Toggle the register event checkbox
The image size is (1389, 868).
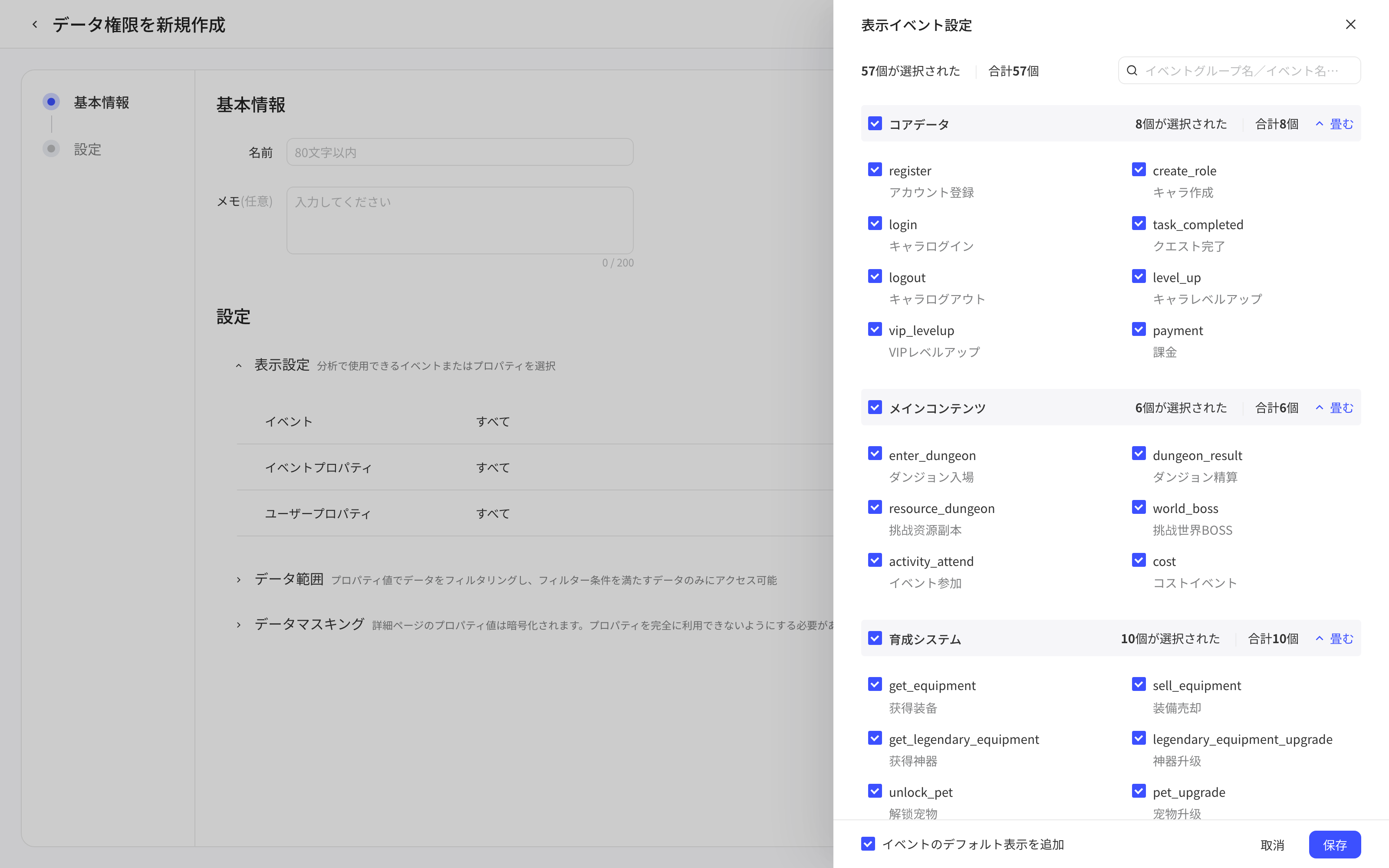[x=875, y=169]
